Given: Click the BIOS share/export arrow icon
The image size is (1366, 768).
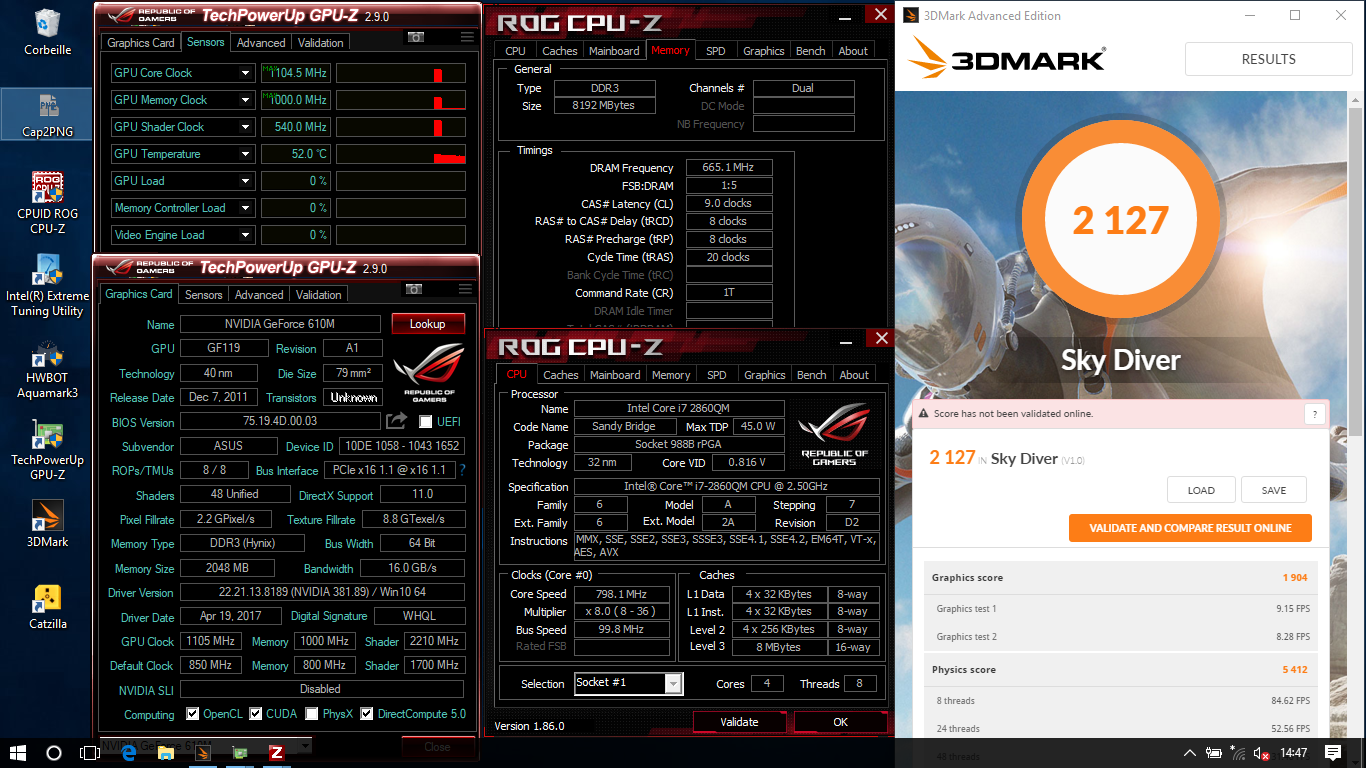Looking at the screenshot, I should [396, 421].
